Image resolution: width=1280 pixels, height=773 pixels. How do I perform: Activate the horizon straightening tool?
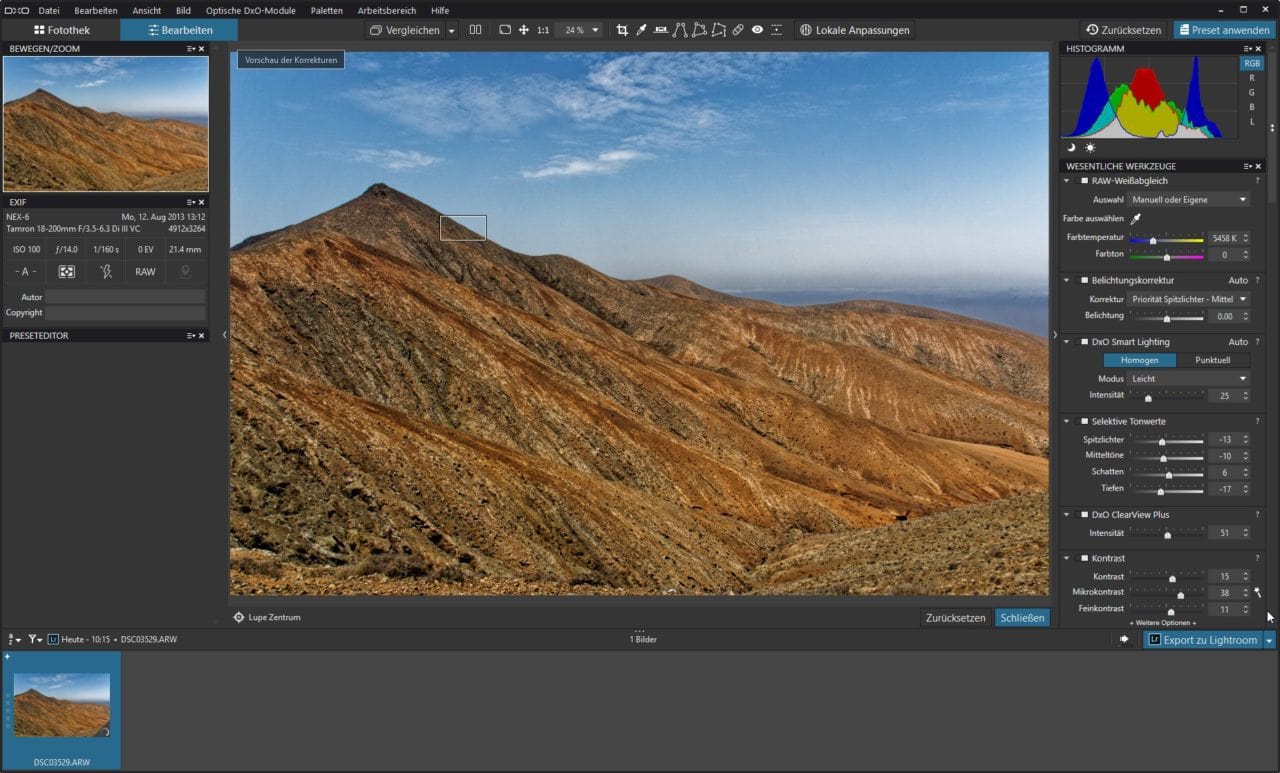point(660,30)
